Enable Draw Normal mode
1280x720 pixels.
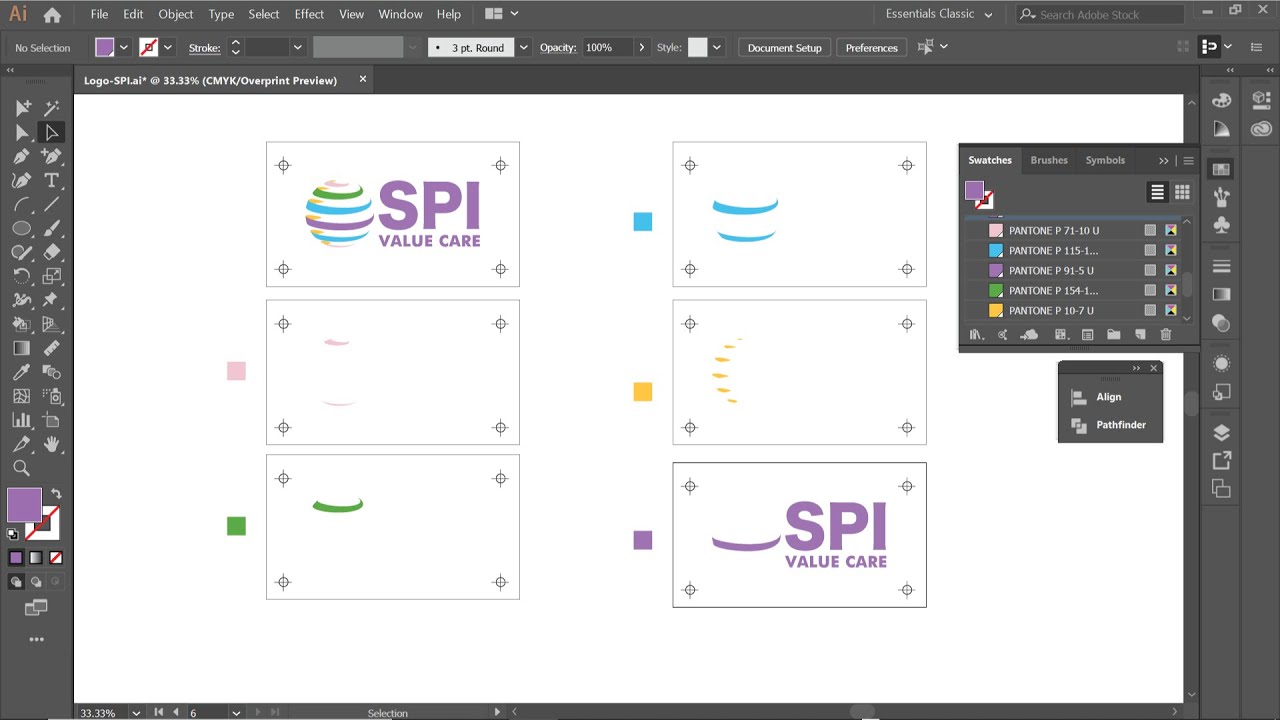coord(16,581)
